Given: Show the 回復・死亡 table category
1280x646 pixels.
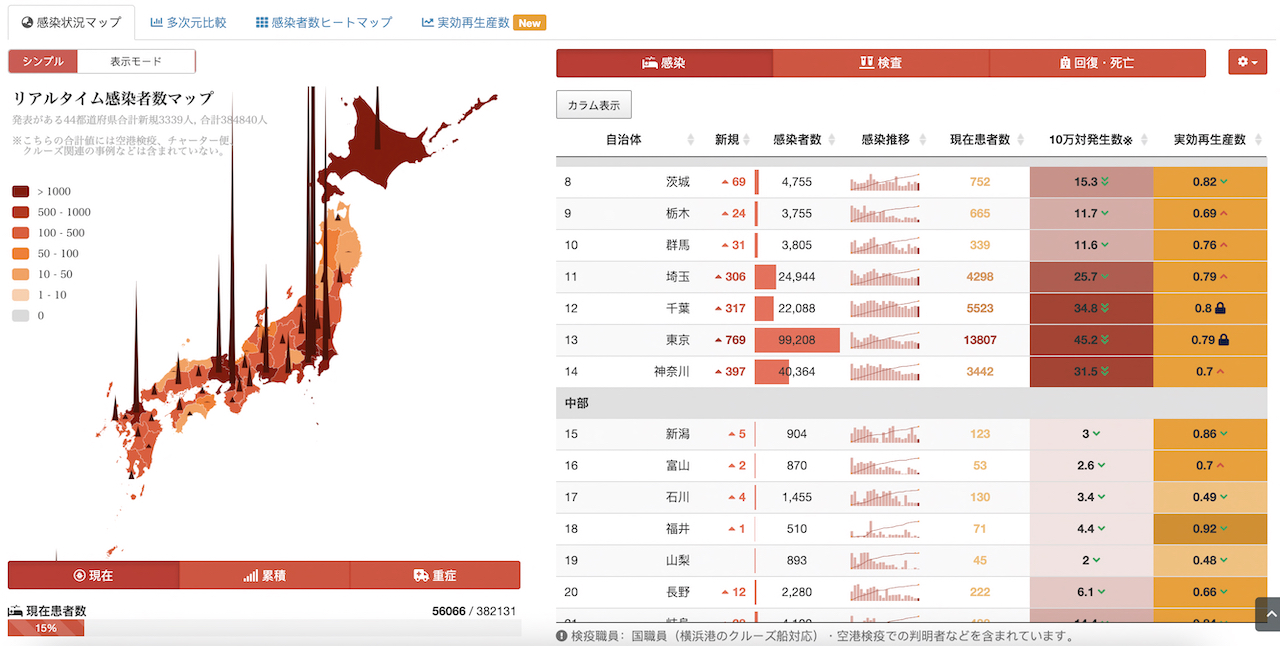Looking at the screenshot, I should tap(1097, 63).
